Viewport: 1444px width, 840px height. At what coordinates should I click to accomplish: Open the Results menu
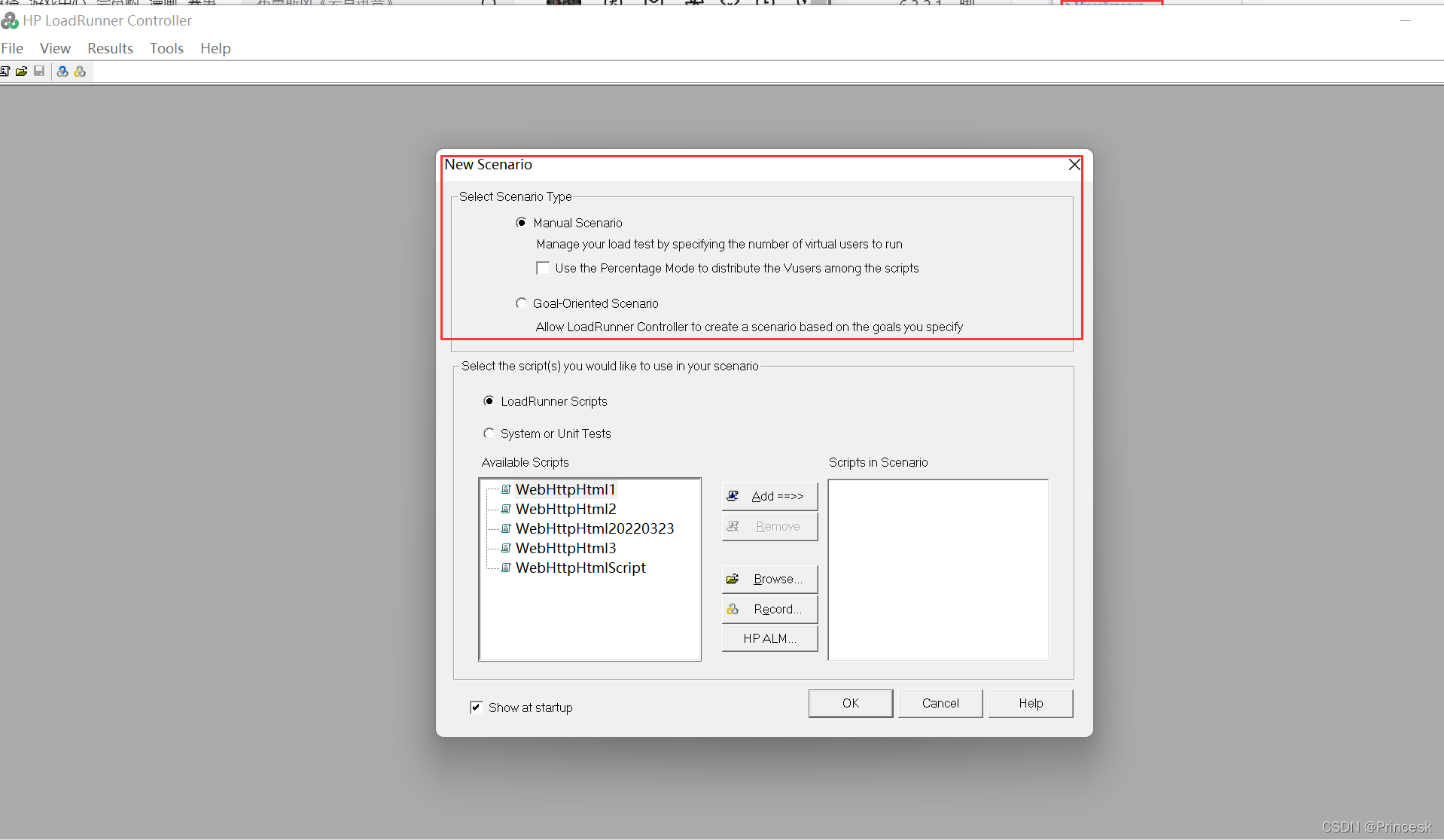pos(110,48)
